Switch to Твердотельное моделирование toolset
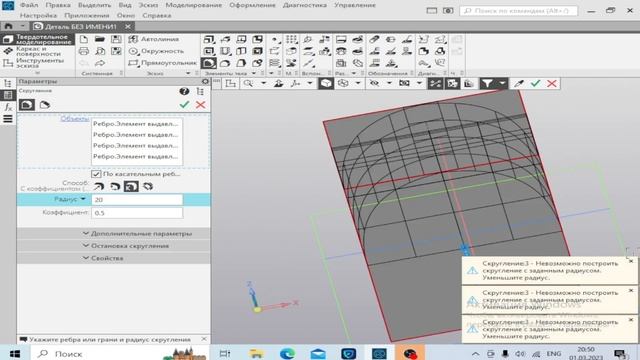The width and height of the screenshot is (640, 360). [x=38, y=39]
